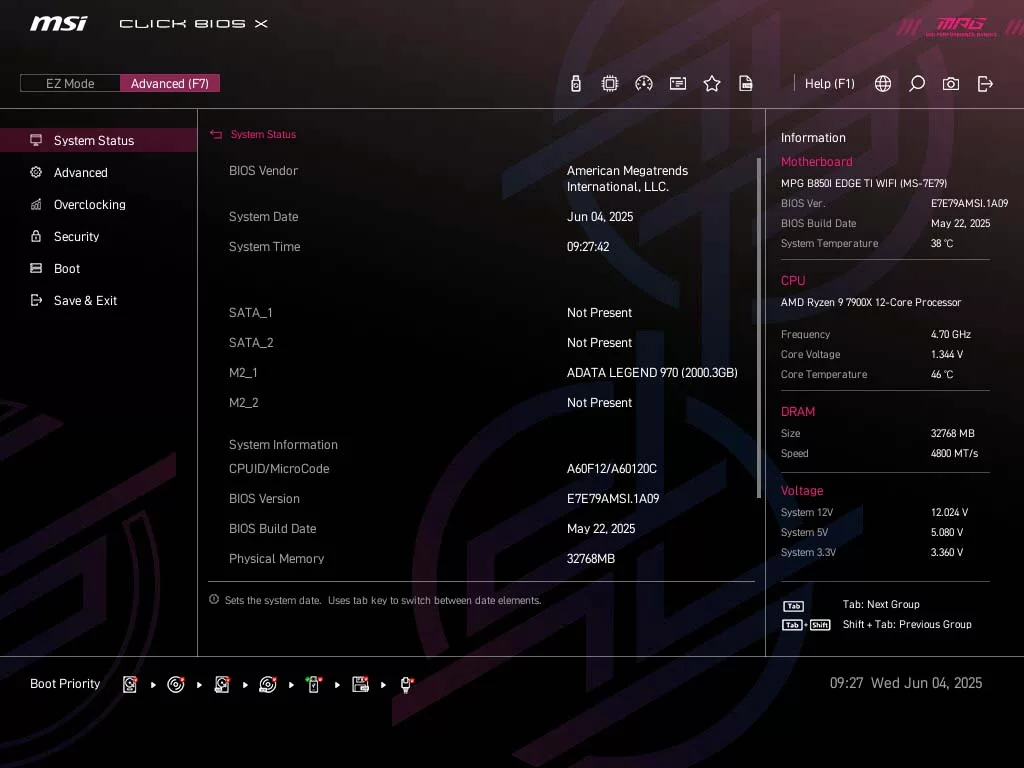Click the 4800 MT/s DRAM speed value
Screen dimensions: 1024x768
(954, 453)
